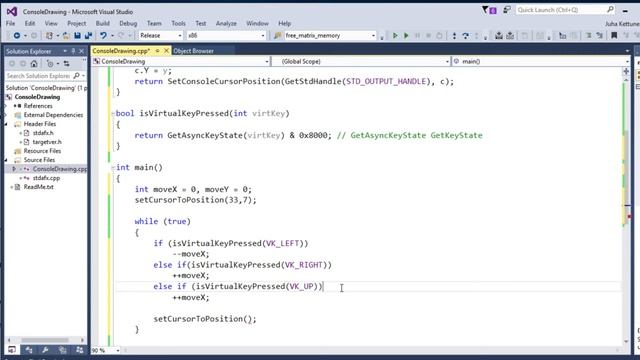Click the Open File folder icon
The image size is (640, 360).
66,36
